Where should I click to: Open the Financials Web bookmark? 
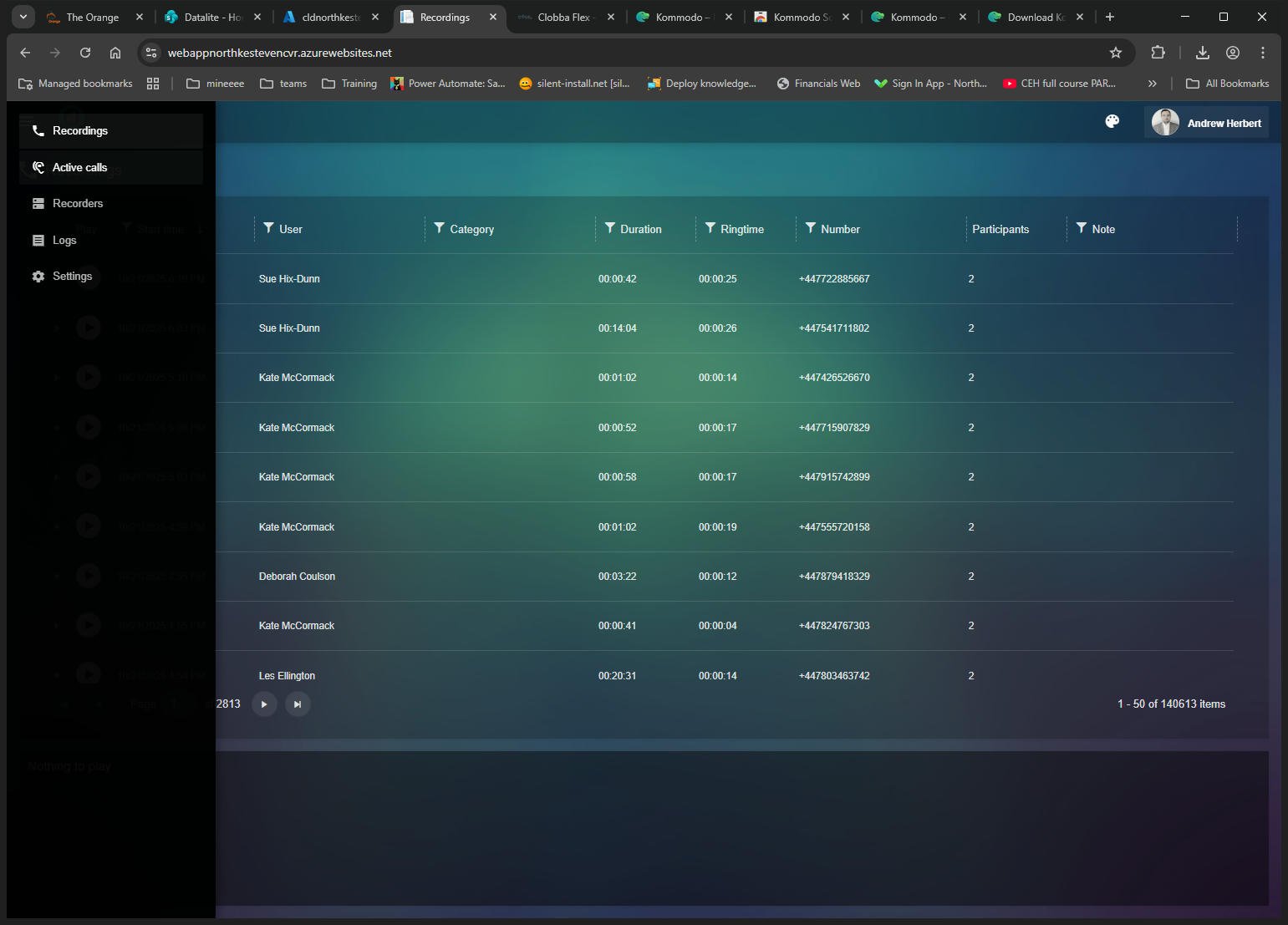pos(818,84)
